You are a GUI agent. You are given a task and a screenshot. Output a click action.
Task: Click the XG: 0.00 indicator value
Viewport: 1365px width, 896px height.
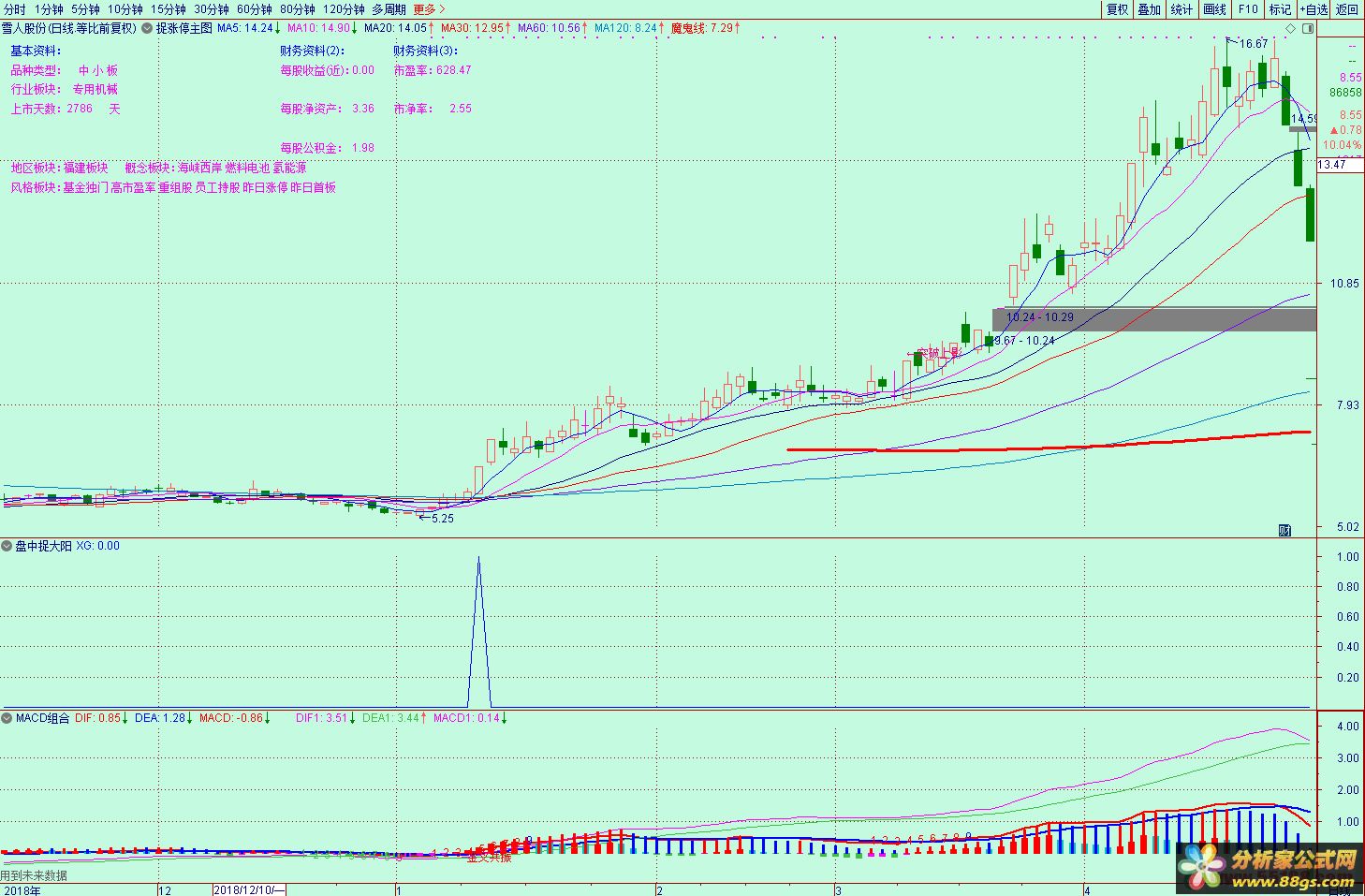[x=98, y=546]
